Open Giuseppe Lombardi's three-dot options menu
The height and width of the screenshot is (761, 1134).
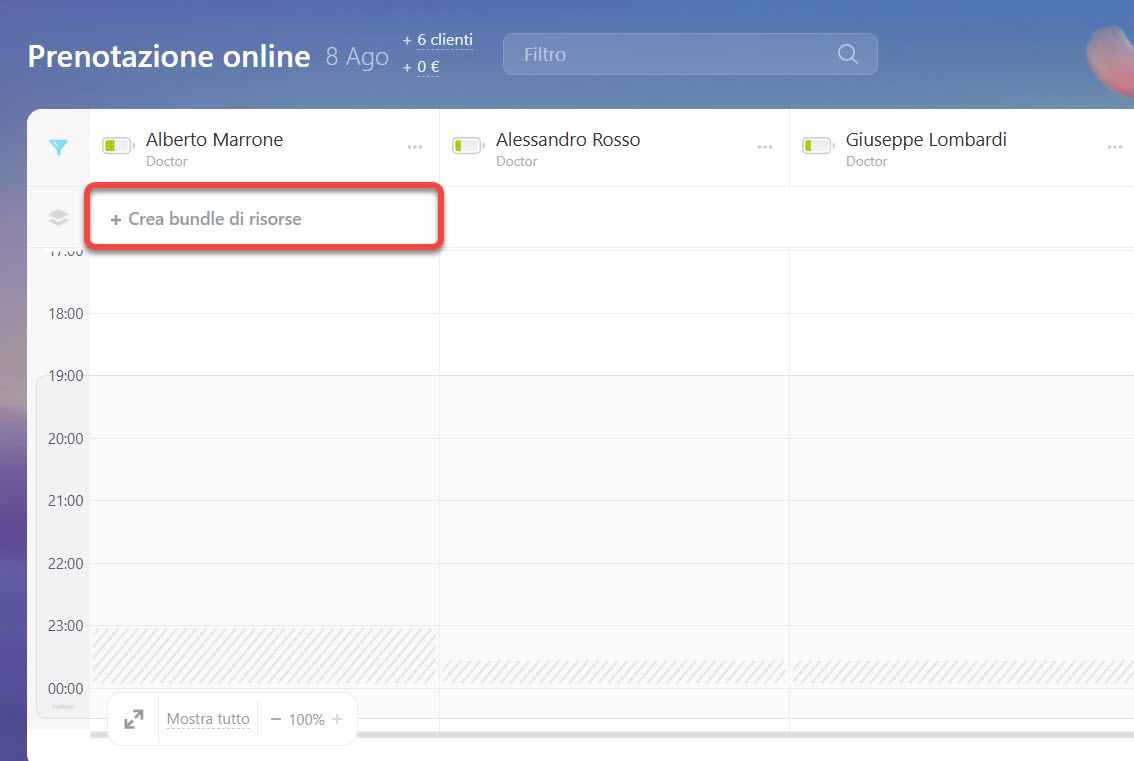(x=1115, y=147)
